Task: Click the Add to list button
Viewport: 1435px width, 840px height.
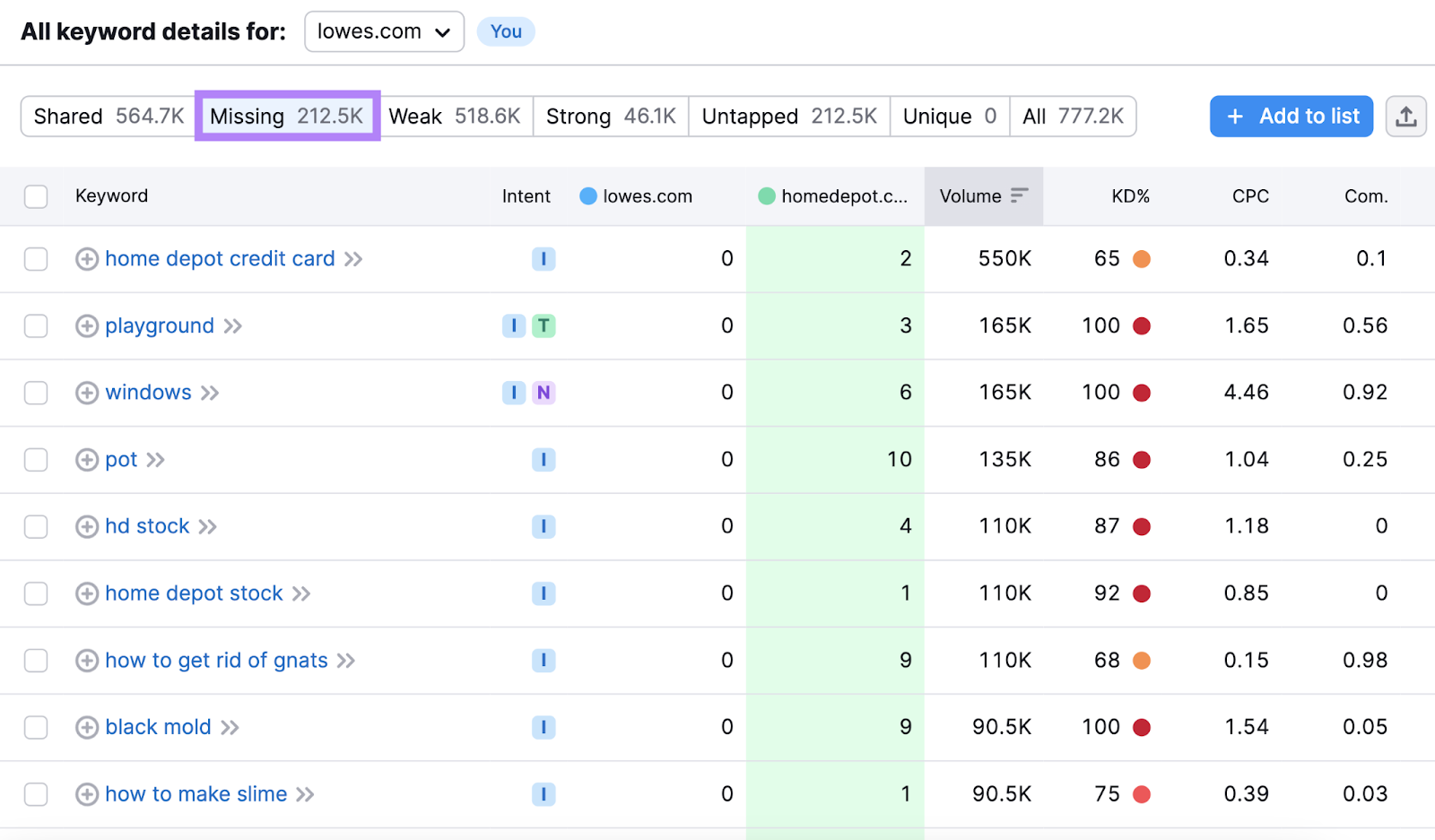Action: (1291, 116)
